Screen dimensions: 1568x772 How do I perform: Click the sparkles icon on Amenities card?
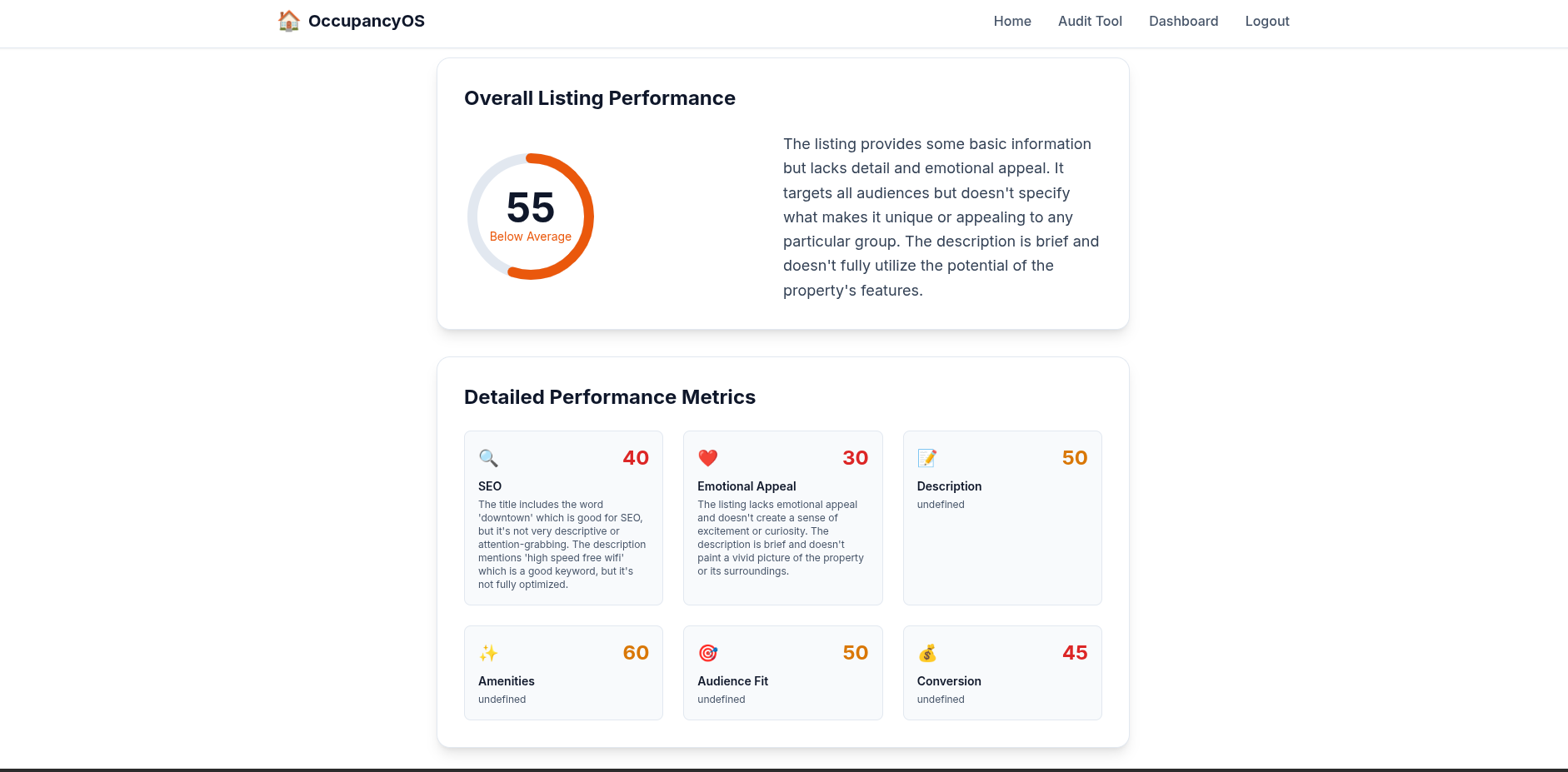488,653
